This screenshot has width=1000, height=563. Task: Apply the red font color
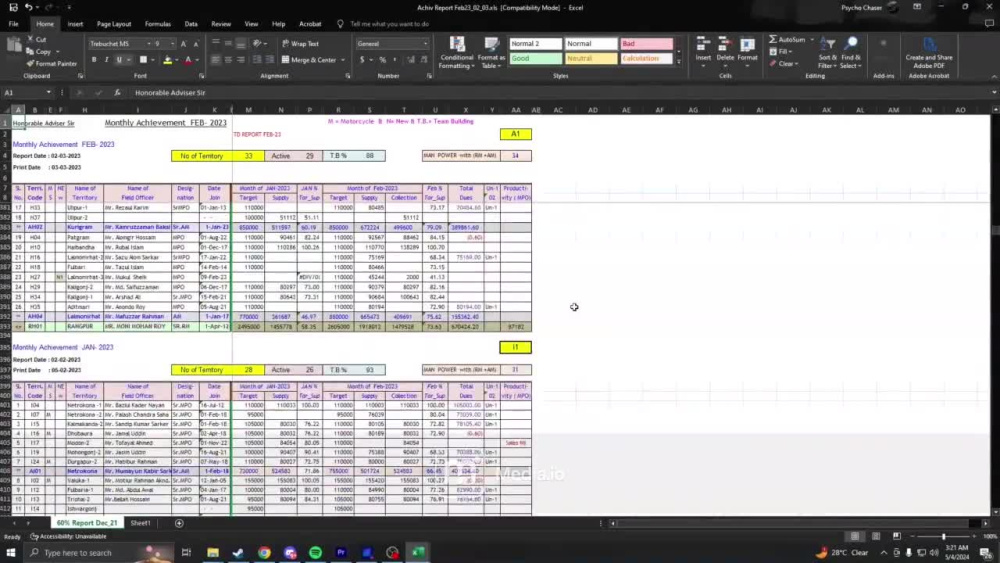188,60
